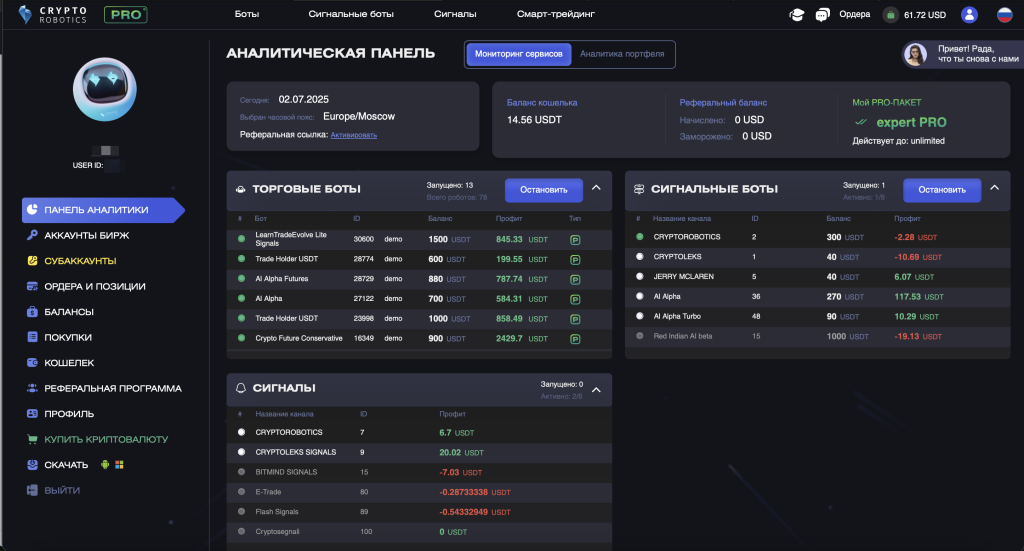Open the education graduation cap icon
1024x551 pixels.
(x=797, y=14)
